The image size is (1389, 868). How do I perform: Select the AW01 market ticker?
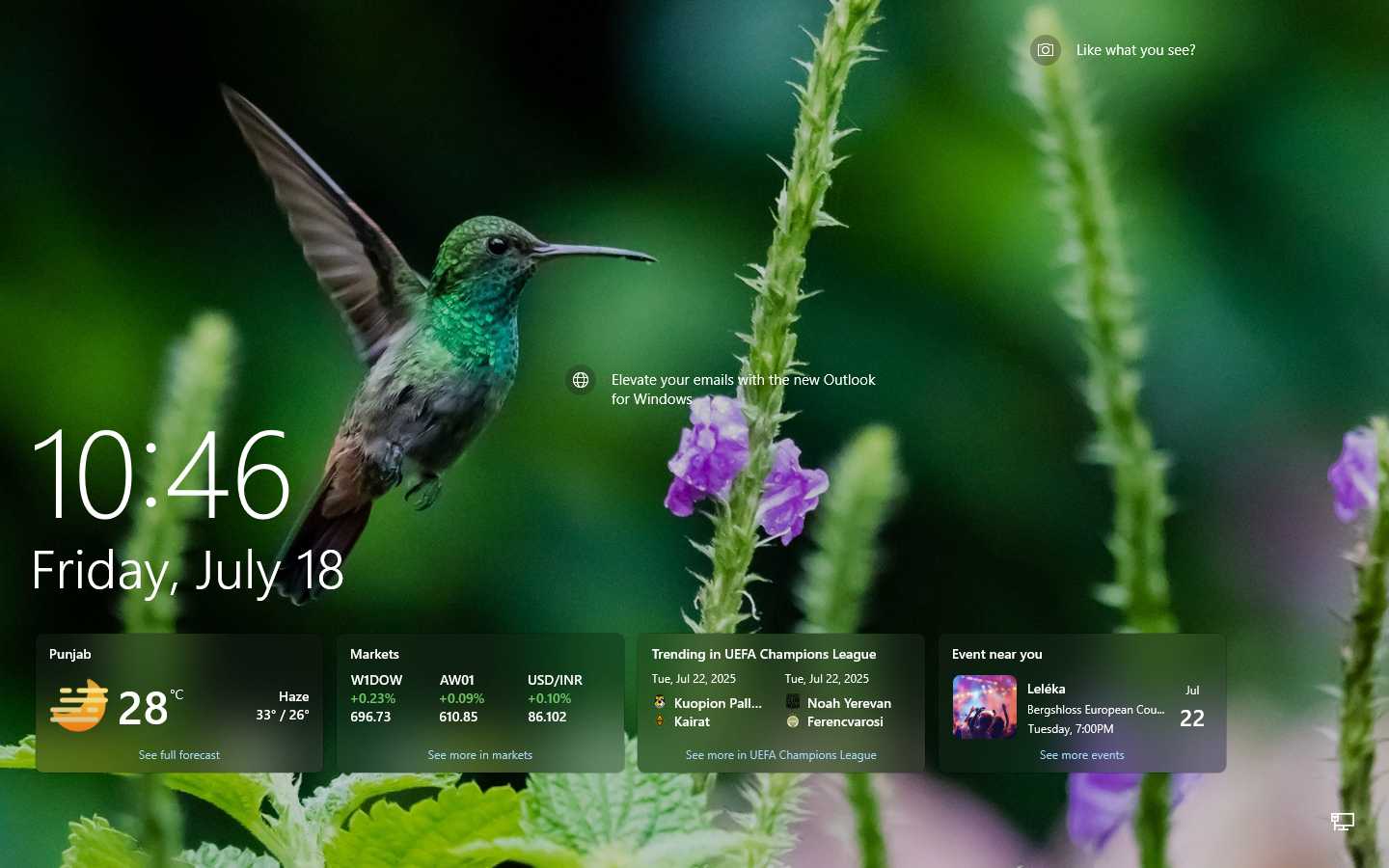462,698
